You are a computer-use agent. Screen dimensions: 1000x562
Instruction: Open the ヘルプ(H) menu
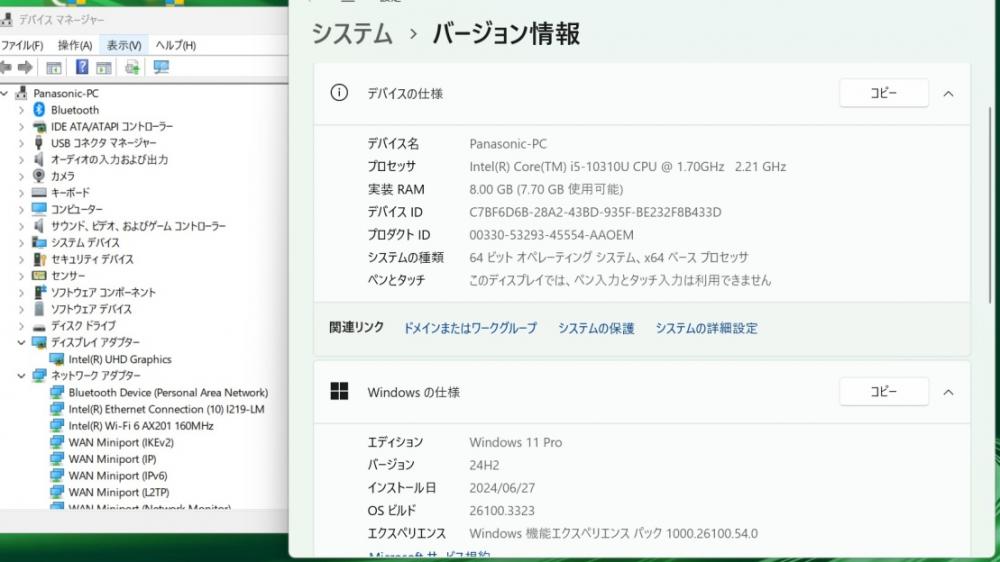[175, 45]
